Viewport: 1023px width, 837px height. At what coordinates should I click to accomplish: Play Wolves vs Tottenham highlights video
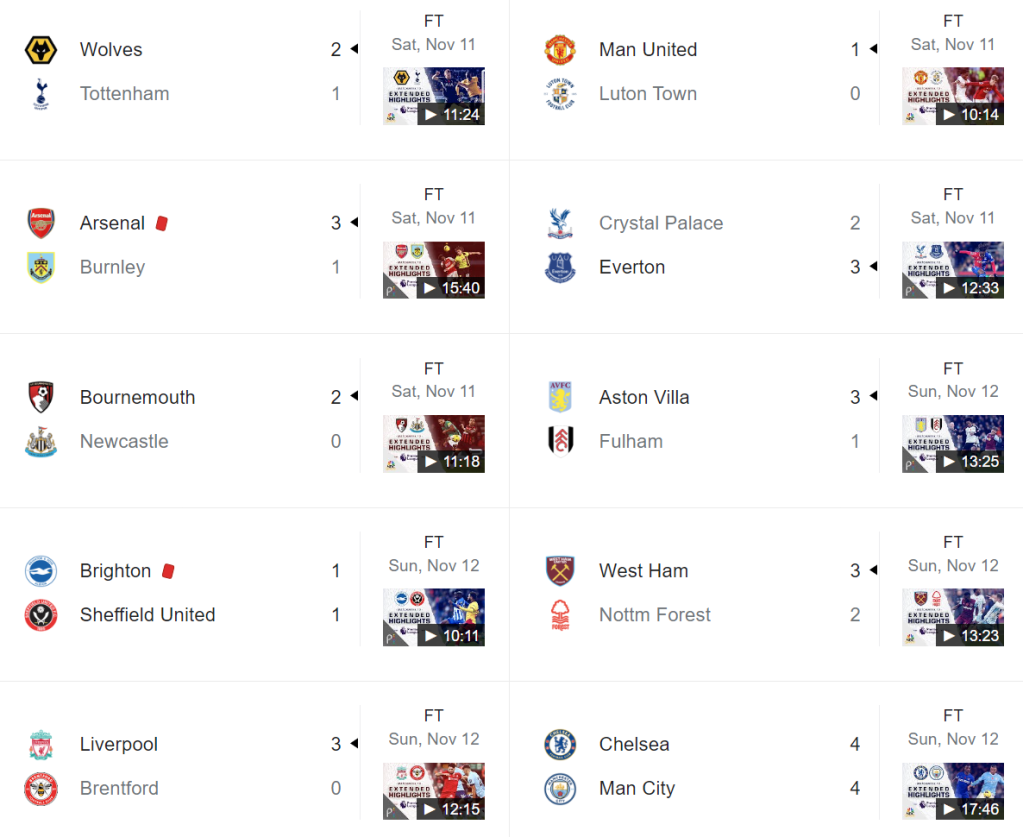point(434,96)
